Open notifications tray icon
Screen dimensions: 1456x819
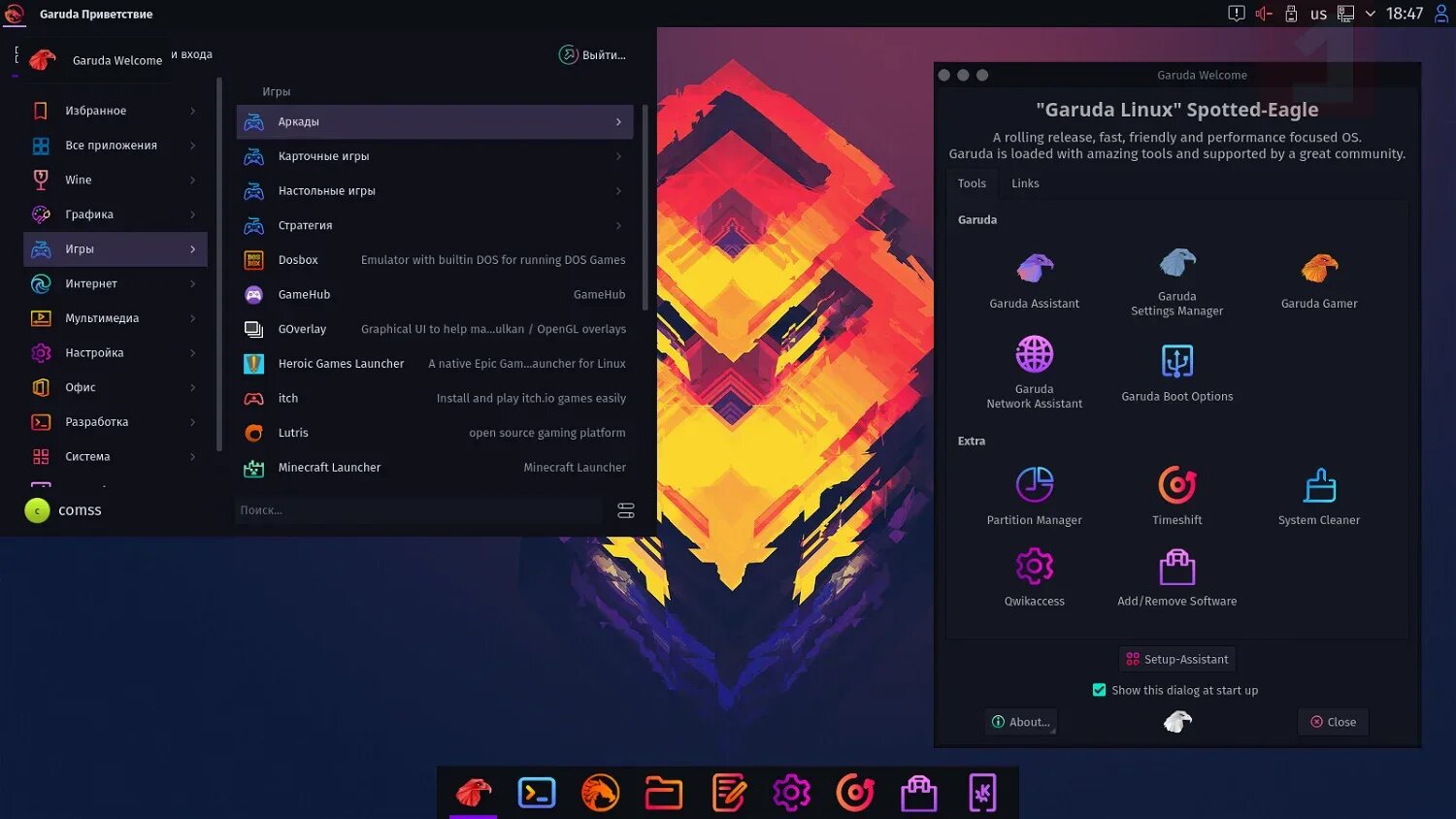(x=1236, y=14)
